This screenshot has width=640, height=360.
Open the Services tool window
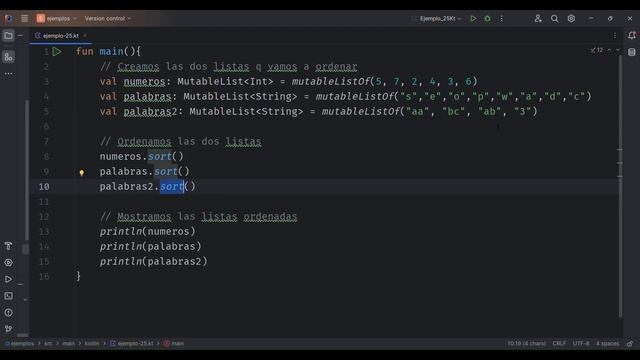[x=8, y=262]
